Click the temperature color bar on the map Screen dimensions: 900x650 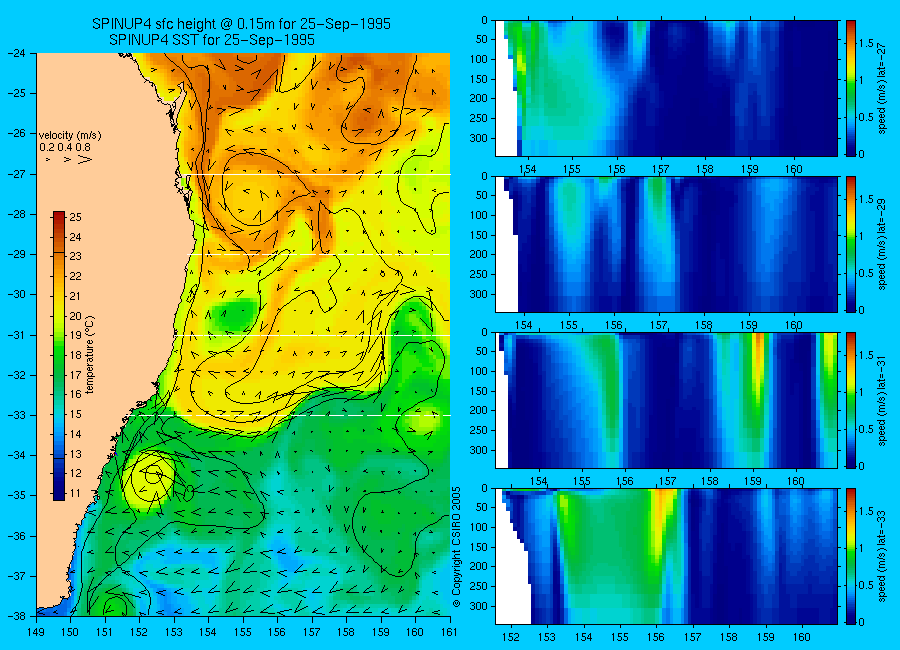59,355
